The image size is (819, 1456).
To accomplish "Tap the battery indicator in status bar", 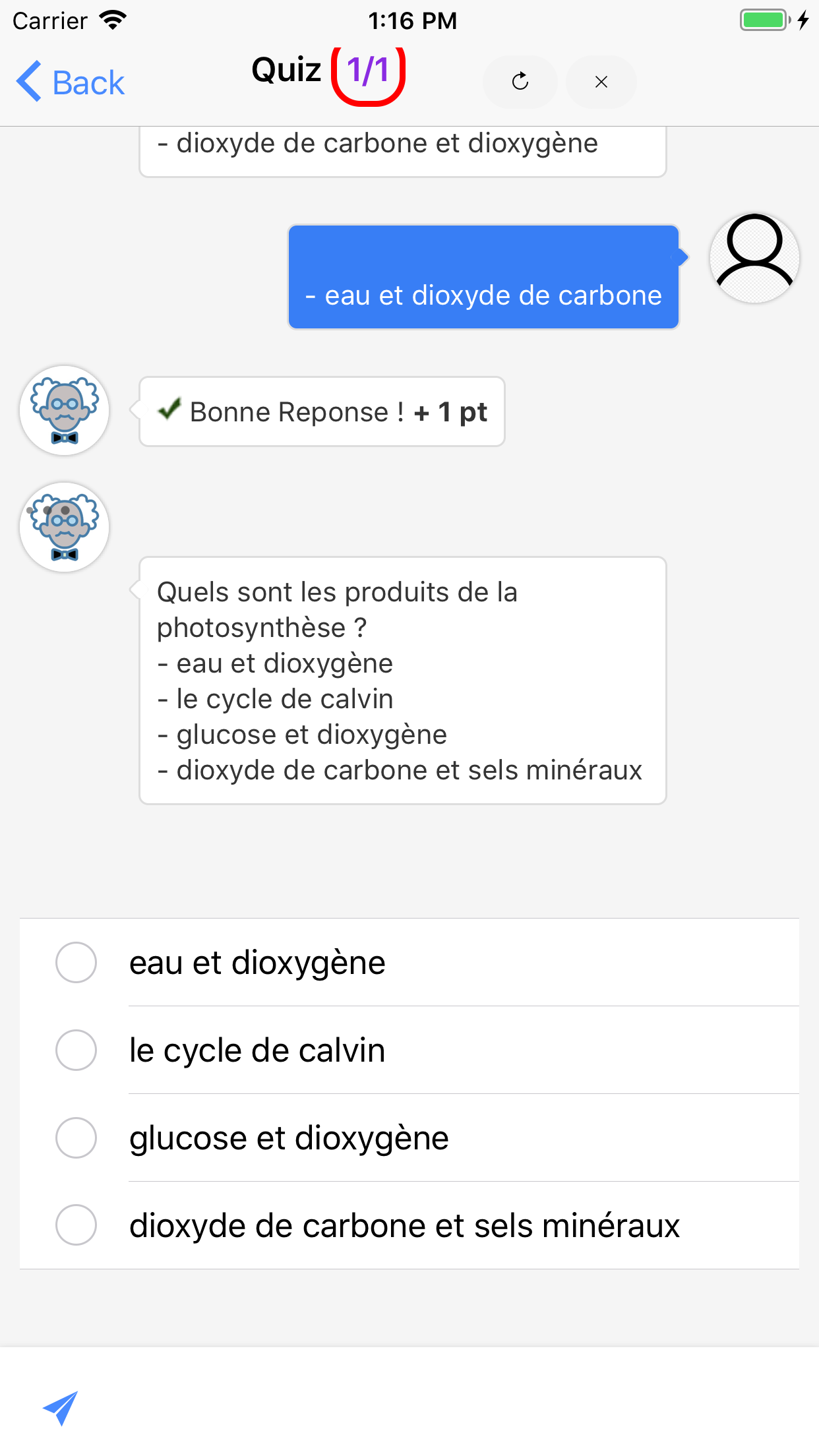I will point(764,20).
